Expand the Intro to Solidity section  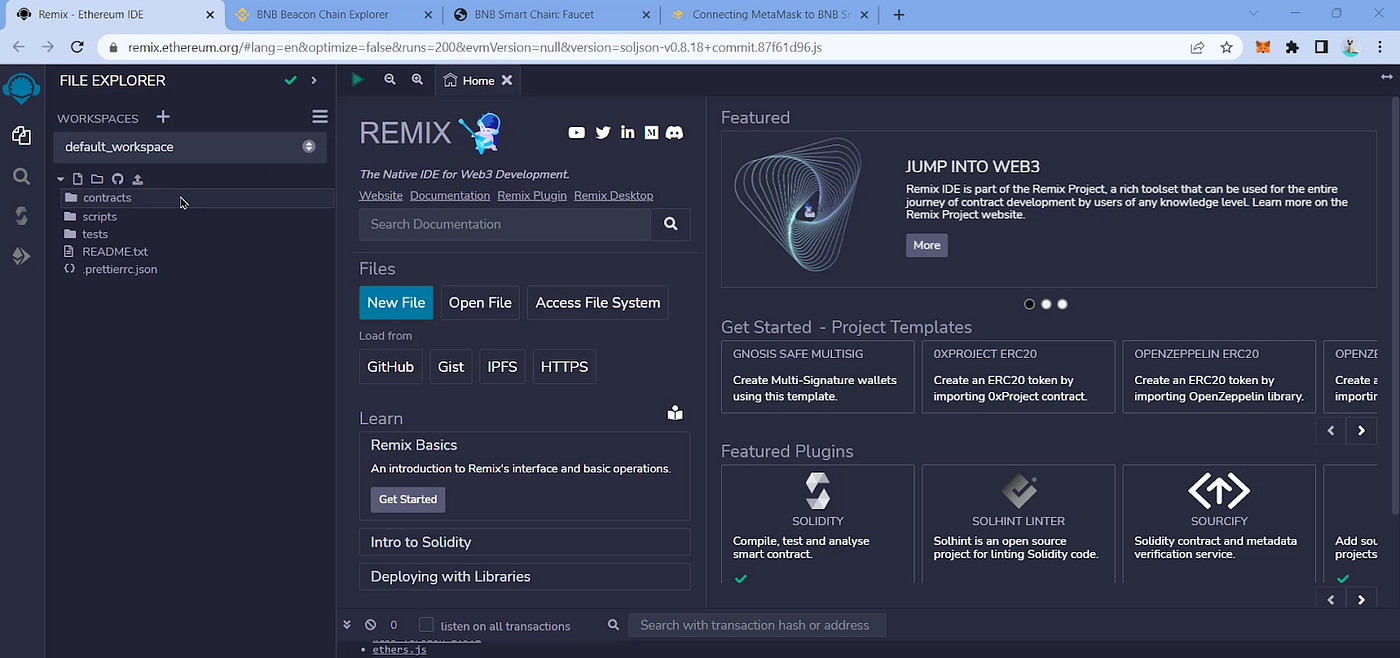pyautogui.click(x=524, y=542)
